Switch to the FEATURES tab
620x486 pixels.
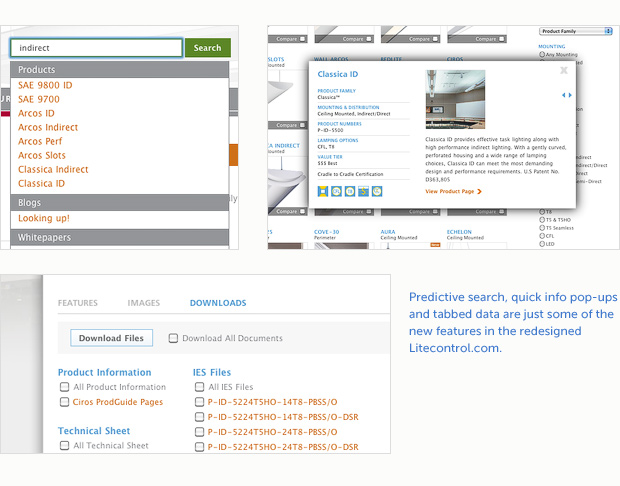(x=78, y=303)
